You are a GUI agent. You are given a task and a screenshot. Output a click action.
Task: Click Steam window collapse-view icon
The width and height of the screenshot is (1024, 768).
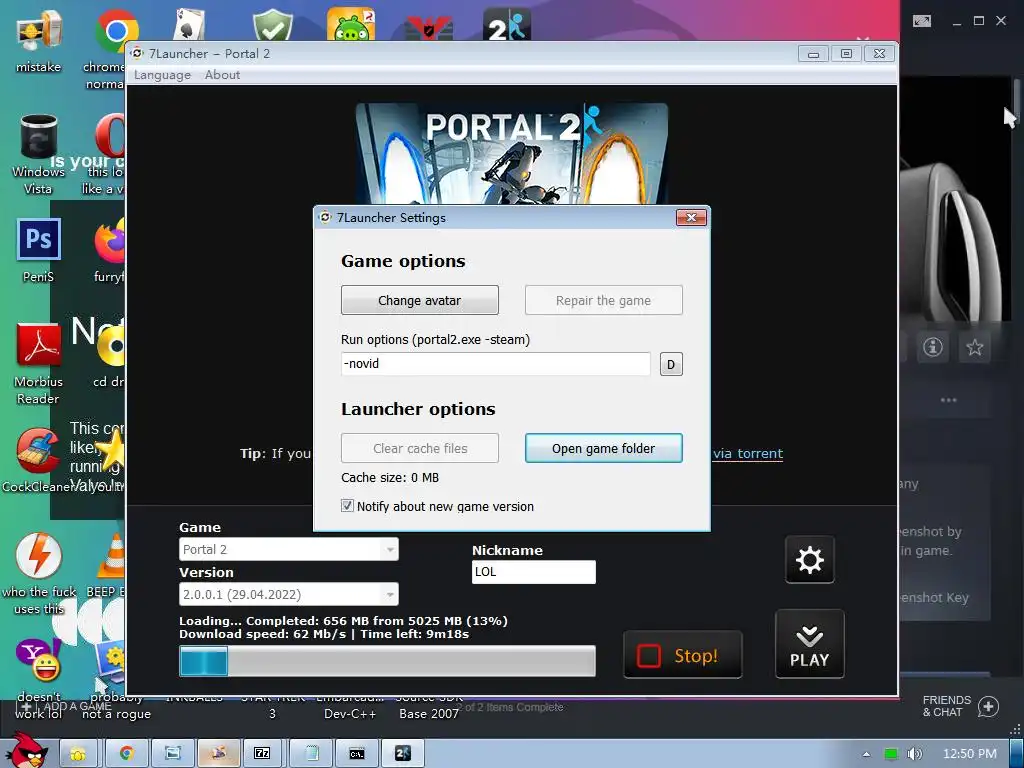point(921,21)
